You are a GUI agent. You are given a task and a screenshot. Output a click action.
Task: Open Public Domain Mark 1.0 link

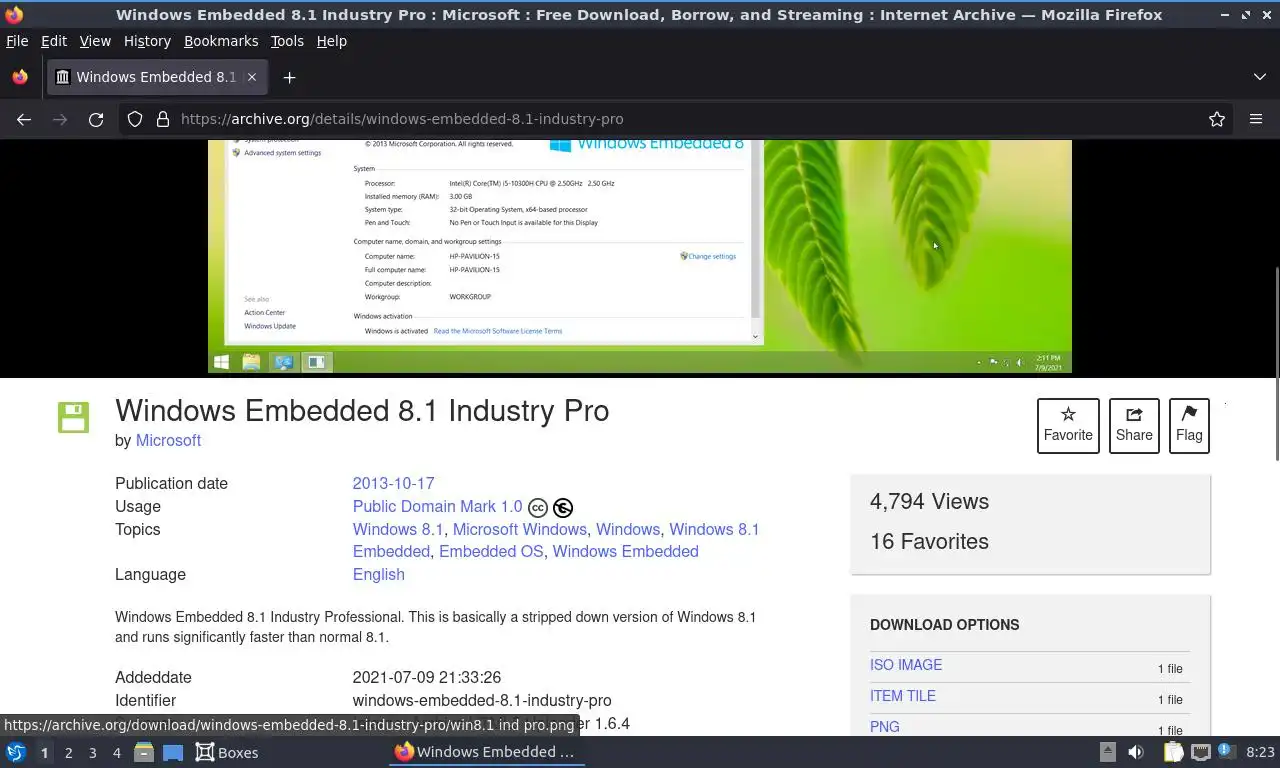(x=437, y=507)
